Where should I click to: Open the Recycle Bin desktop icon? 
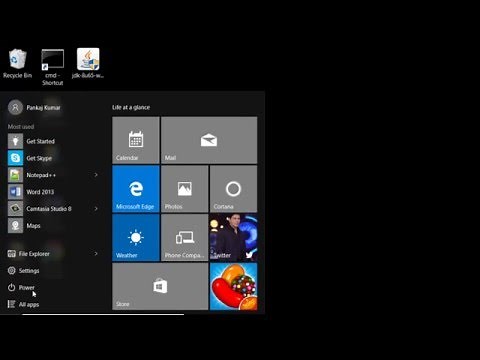tap(17, 63)
